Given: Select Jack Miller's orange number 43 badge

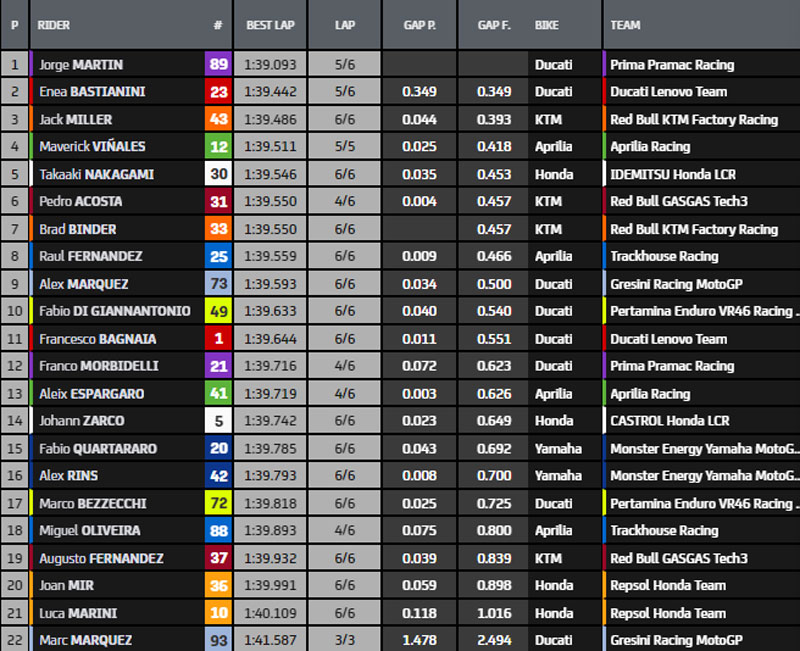Looking at the screenshot, I should [x=218, y=120].
